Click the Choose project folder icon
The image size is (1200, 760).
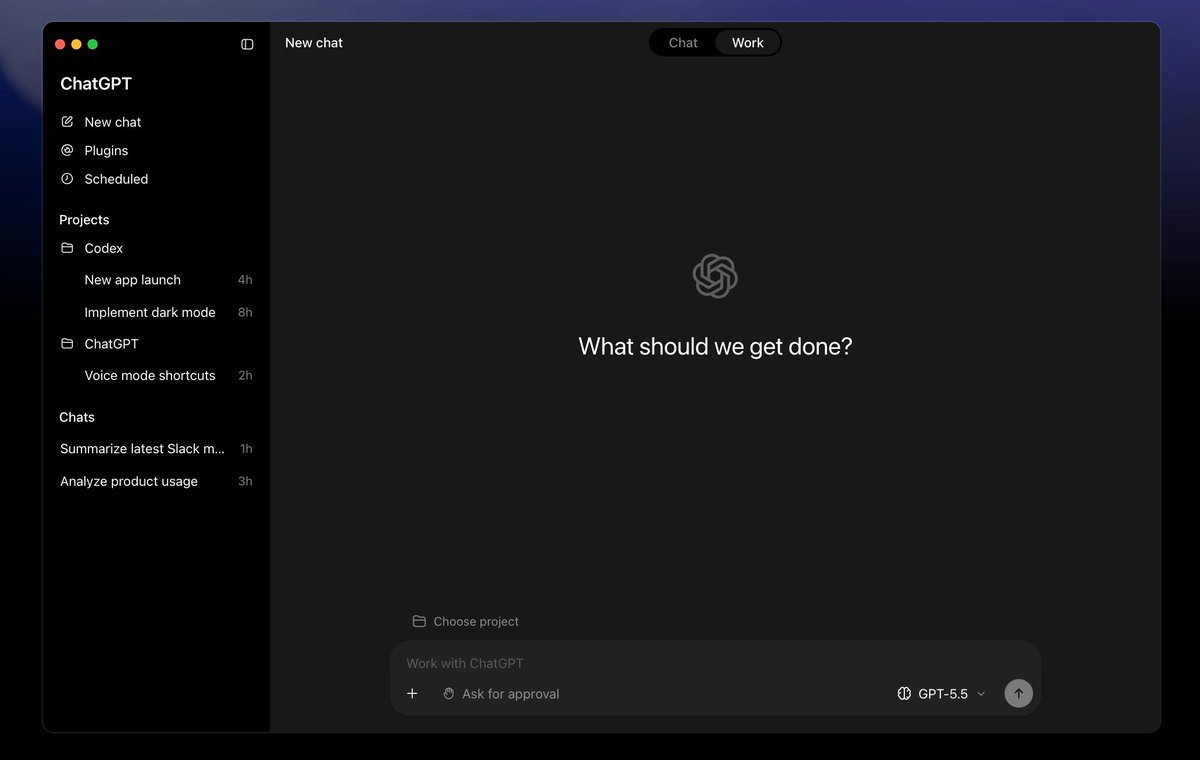click(419, 621)
